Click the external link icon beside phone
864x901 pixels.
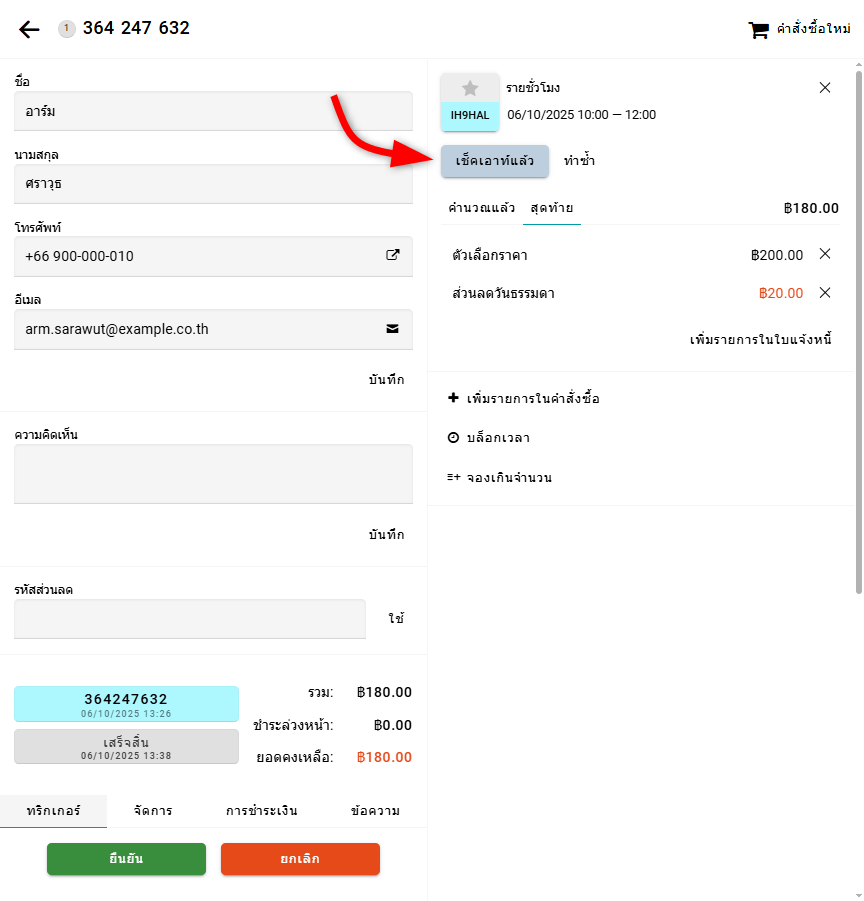[x=393, y=255]
